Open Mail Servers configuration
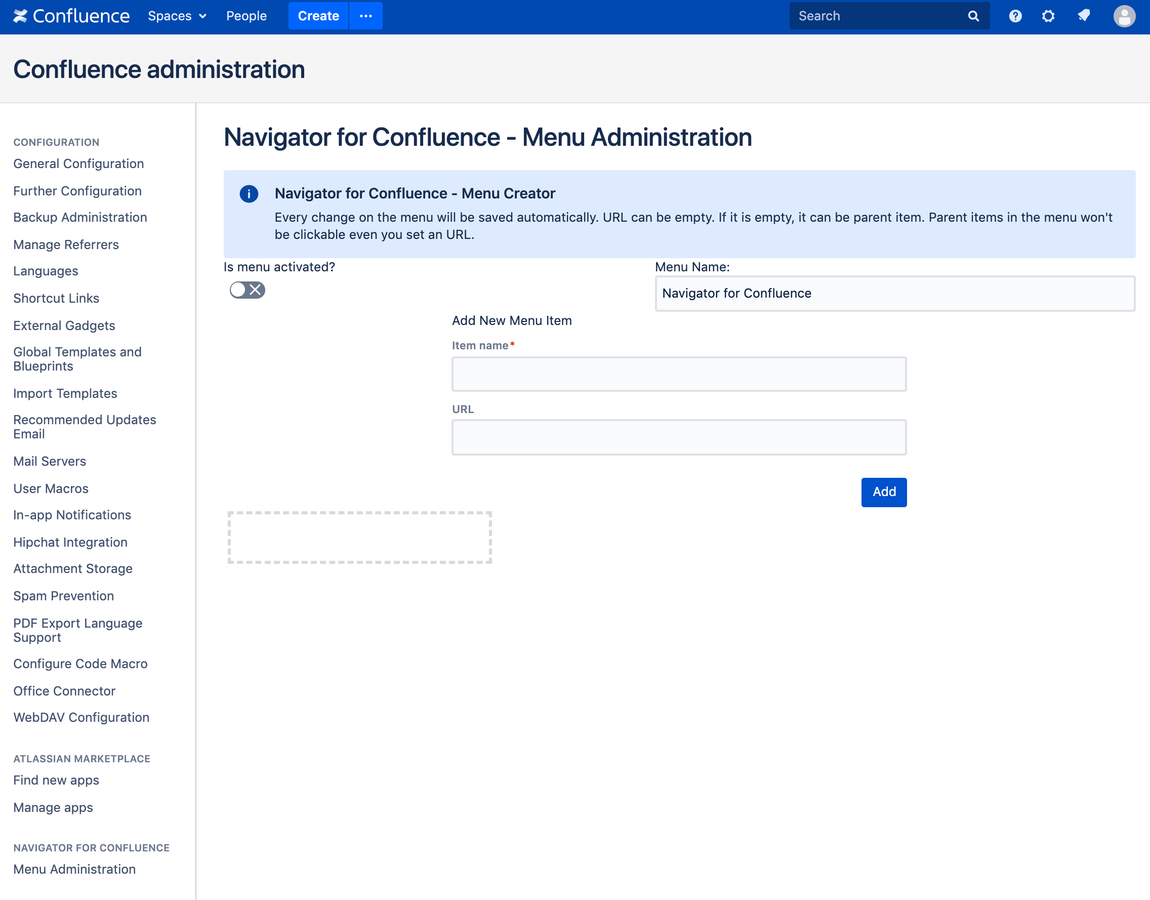This screenshot has height=900, width=1150. [x=50, y=461]
